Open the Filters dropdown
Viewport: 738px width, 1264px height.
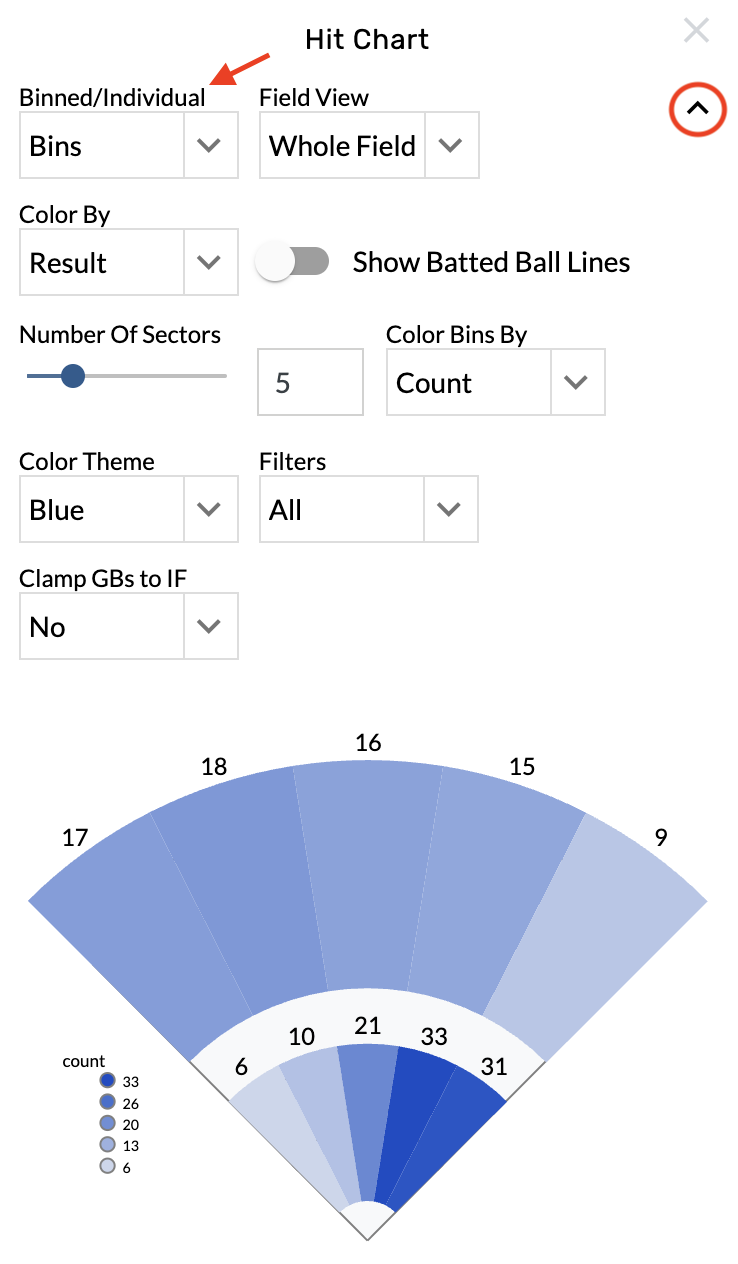point(369,510)
